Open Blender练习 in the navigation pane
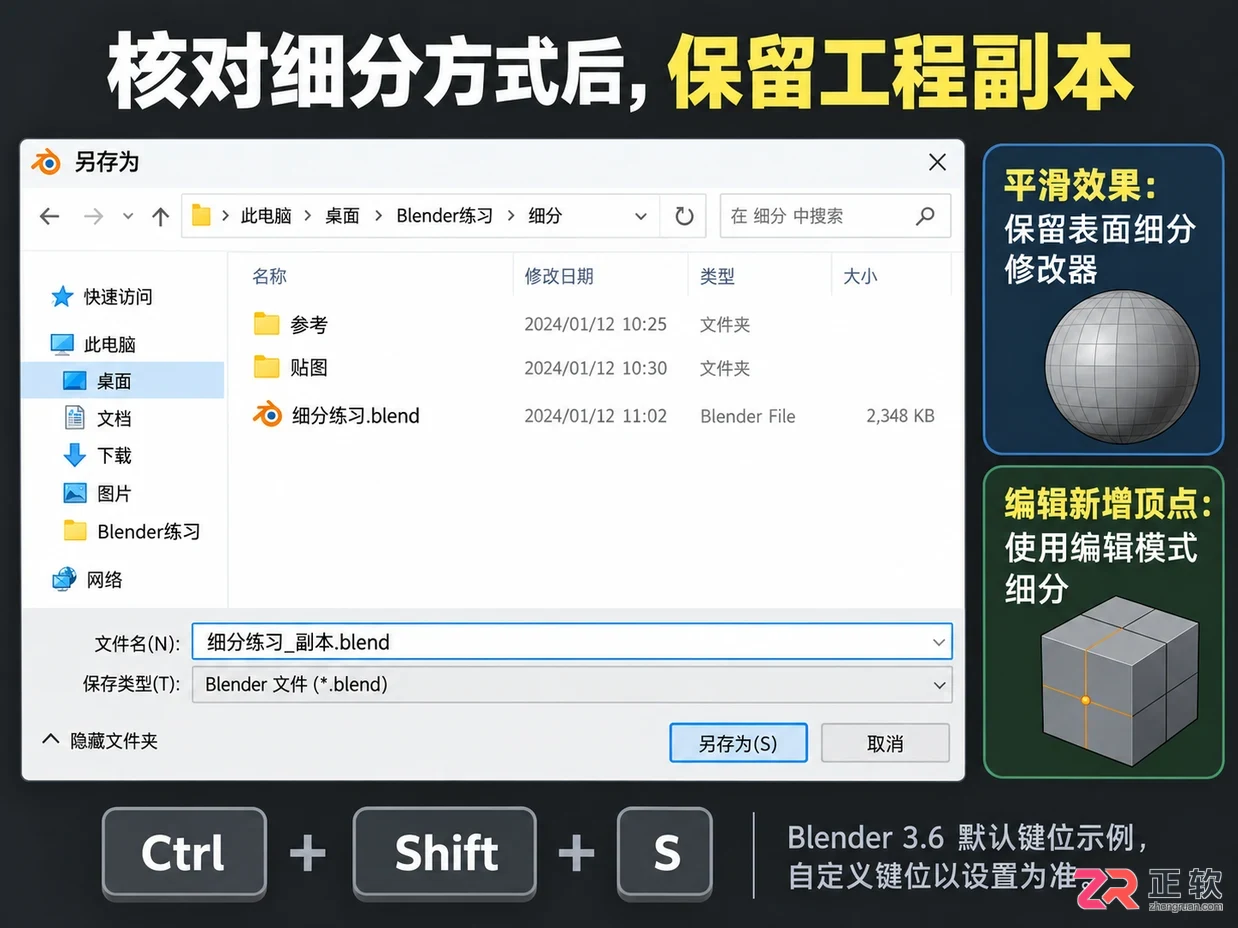1238x928 pixels. (x=149, y=532)
